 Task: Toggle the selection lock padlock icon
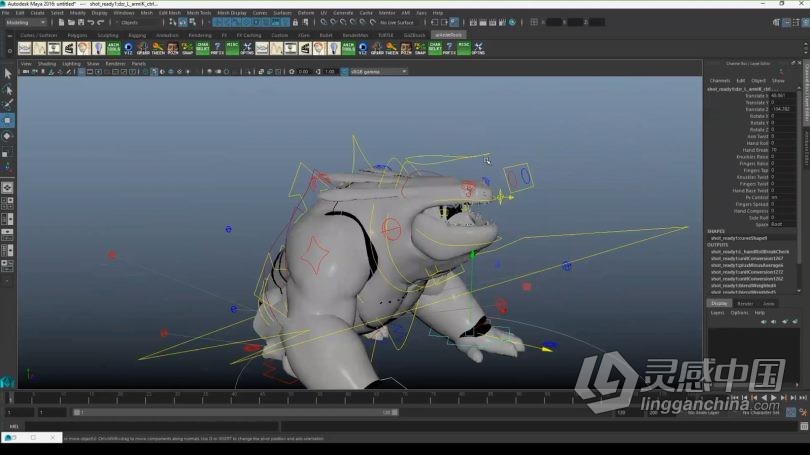coord(295,22)
